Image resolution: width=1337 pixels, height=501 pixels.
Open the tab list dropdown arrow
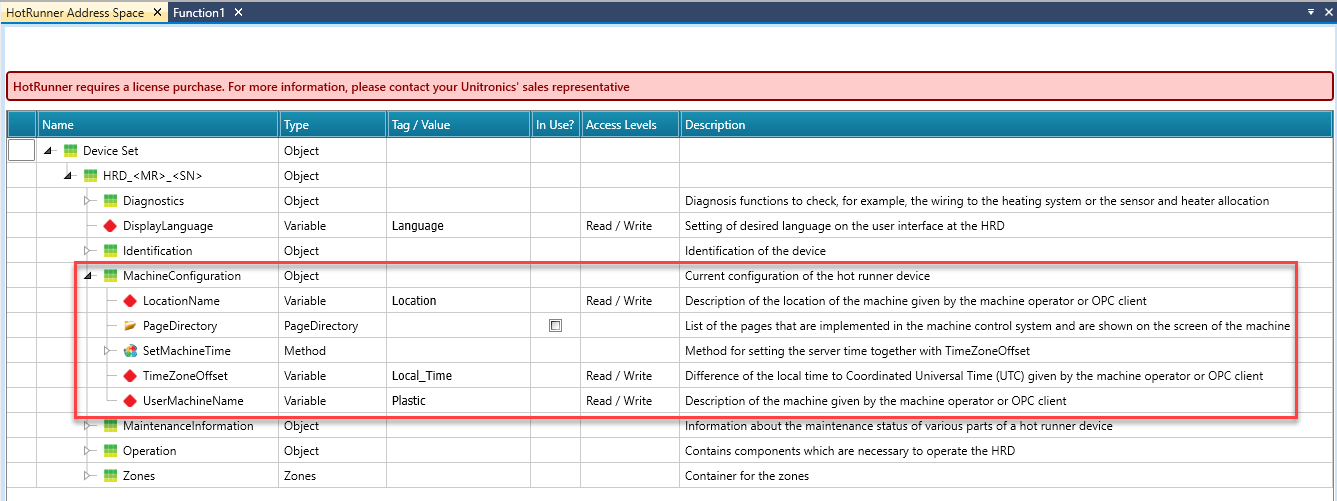[1311, 12]
